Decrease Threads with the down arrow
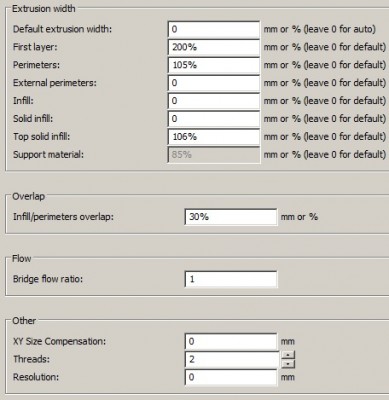The image size is (389, 400). pyautogui.click(x=288, y=363)
